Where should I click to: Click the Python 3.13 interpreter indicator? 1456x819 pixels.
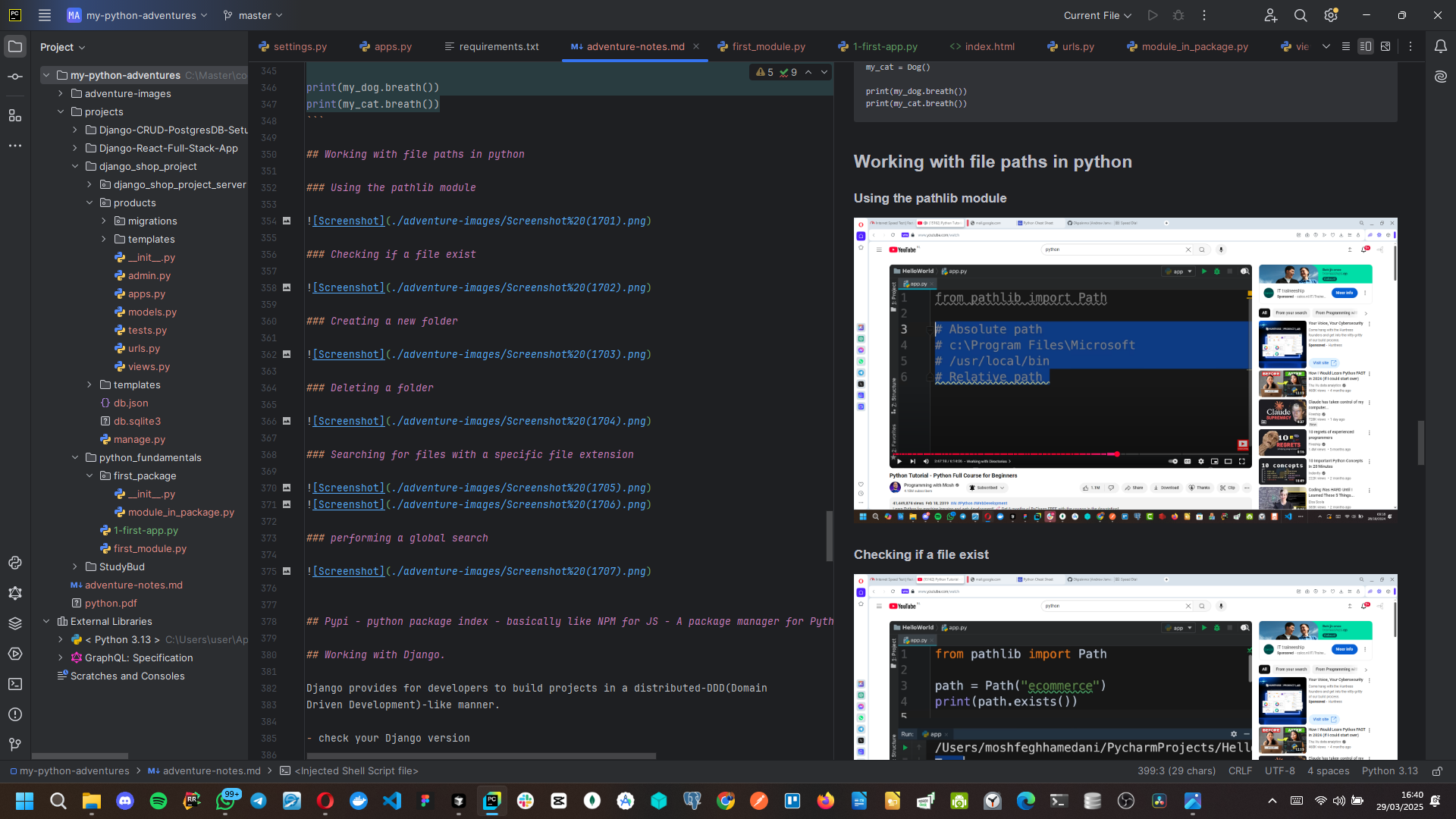pyautogui.click(x=1390, y=771)
